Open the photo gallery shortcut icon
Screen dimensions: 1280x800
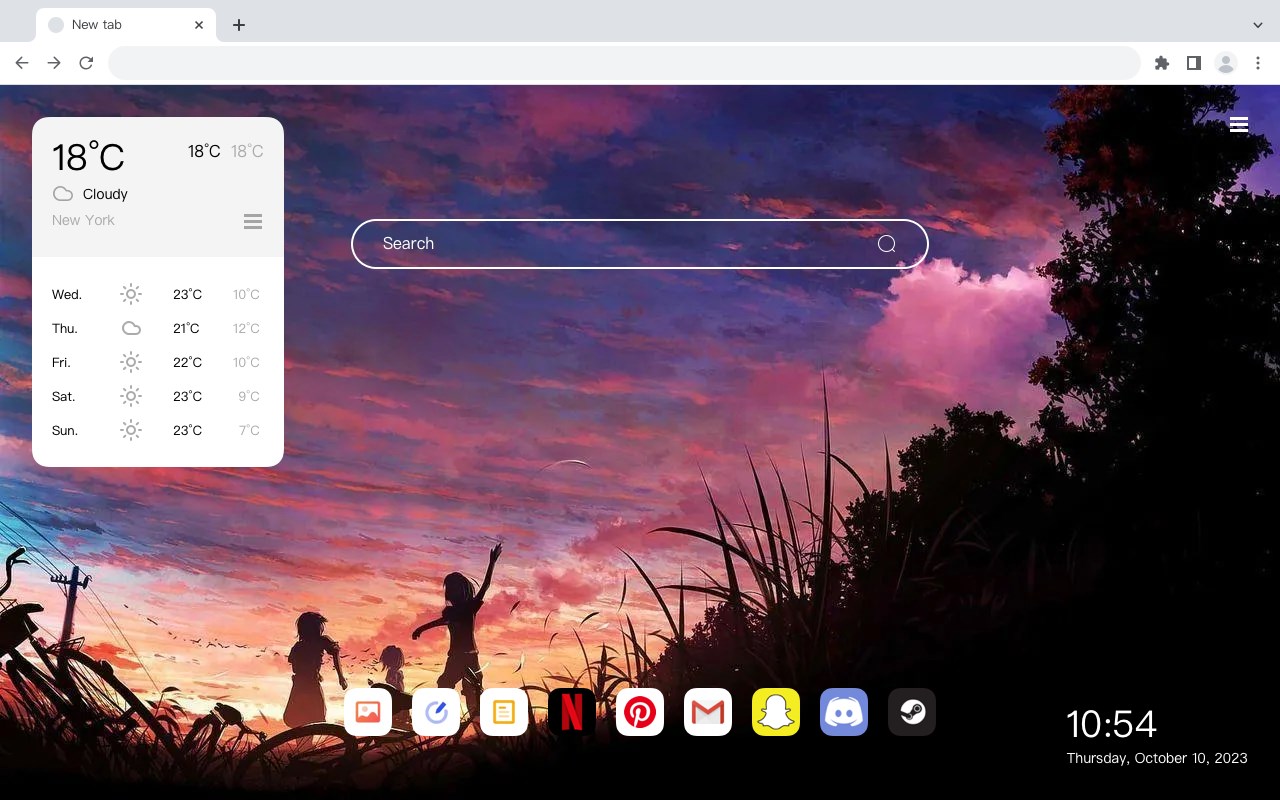(368, 712)
